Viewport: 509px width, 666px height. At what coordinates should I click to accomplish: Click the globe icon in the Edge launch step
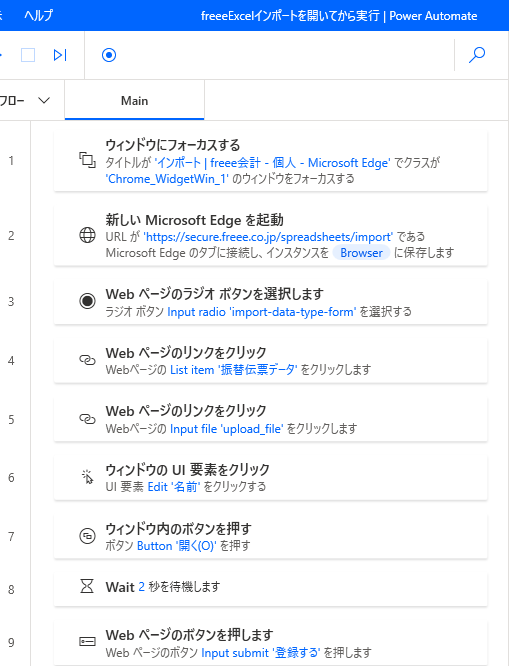tap(88, 235)
